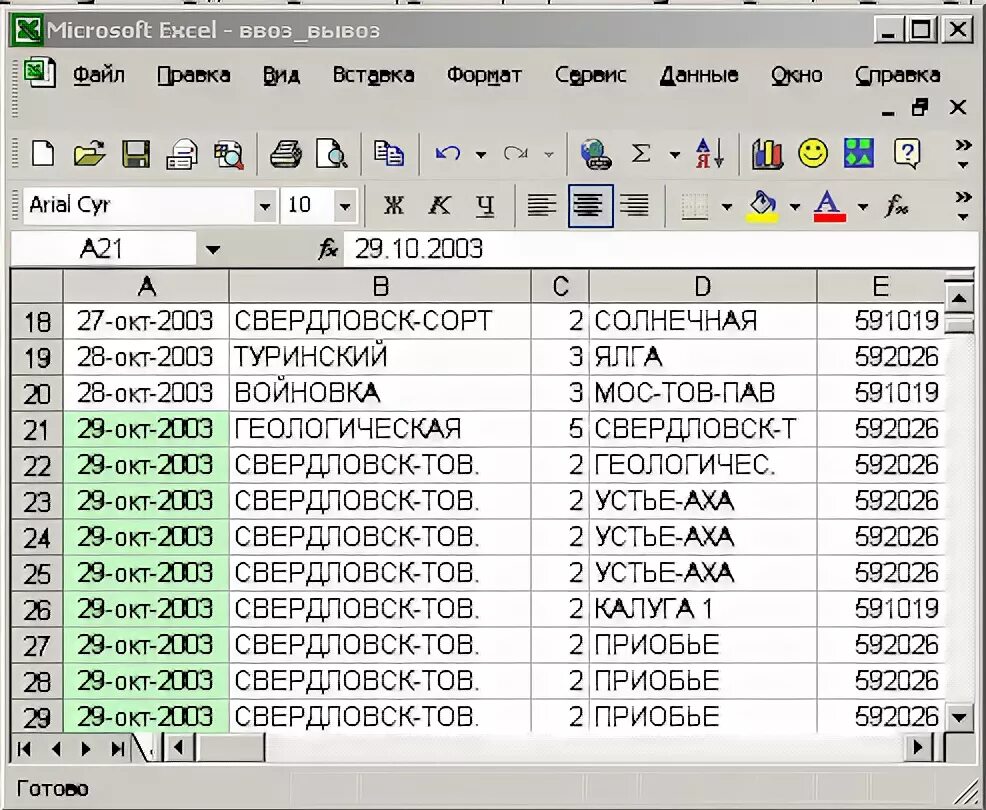Sort ascending with the A-Я icon
Image resolution: width=986 pixels, height=810 pixels.
[710, 153]
